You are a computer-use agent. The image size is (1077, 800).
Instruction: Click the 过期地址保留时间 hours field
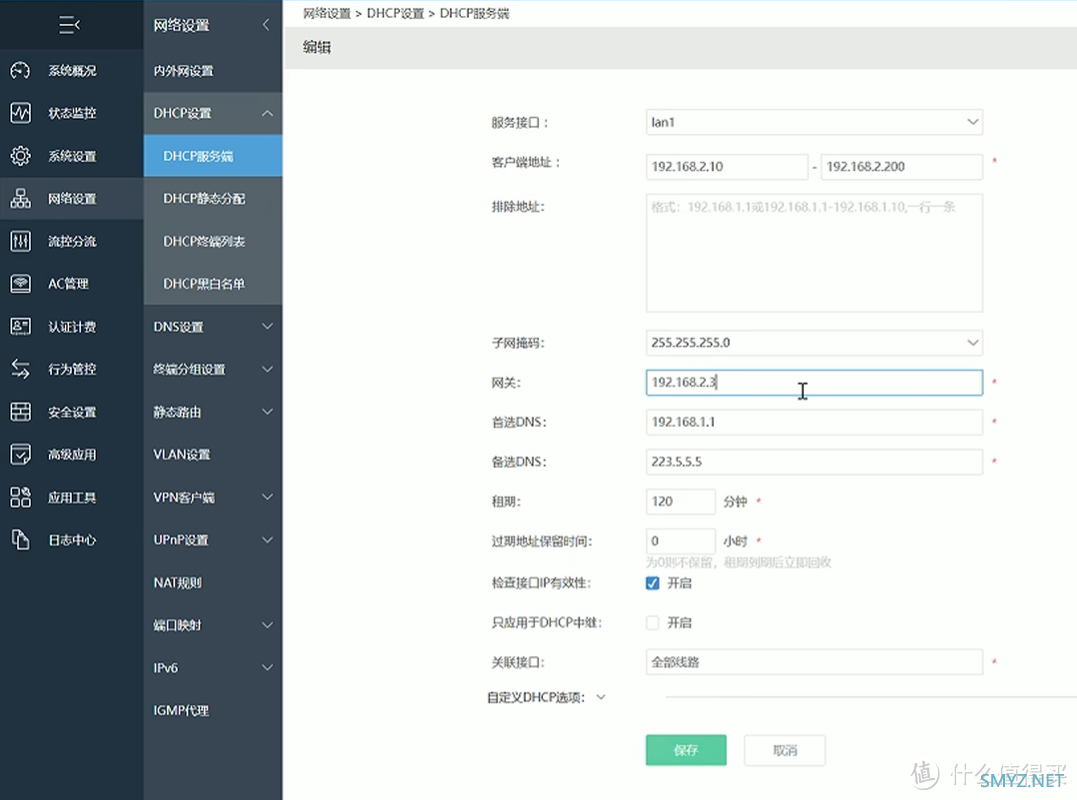(x=681, y=541)
